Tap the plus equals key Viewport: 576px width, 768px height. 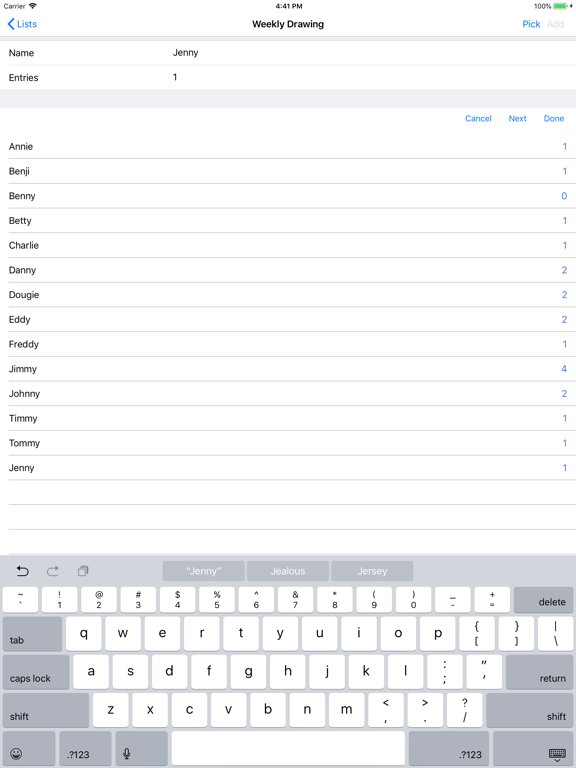[492, 600]
